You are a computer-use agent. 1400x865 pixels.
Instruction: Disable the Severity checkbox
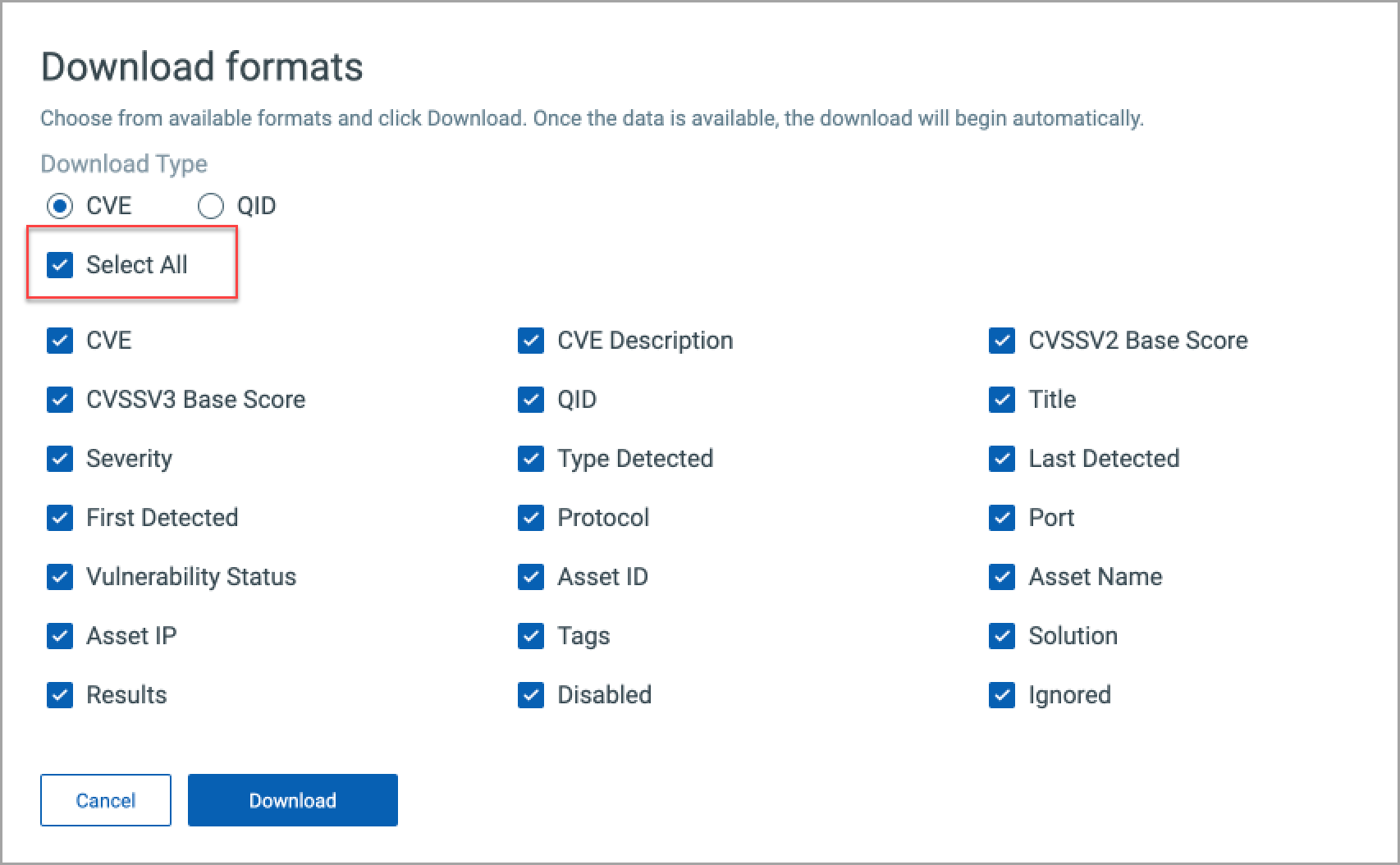click(x=60, y=459)
